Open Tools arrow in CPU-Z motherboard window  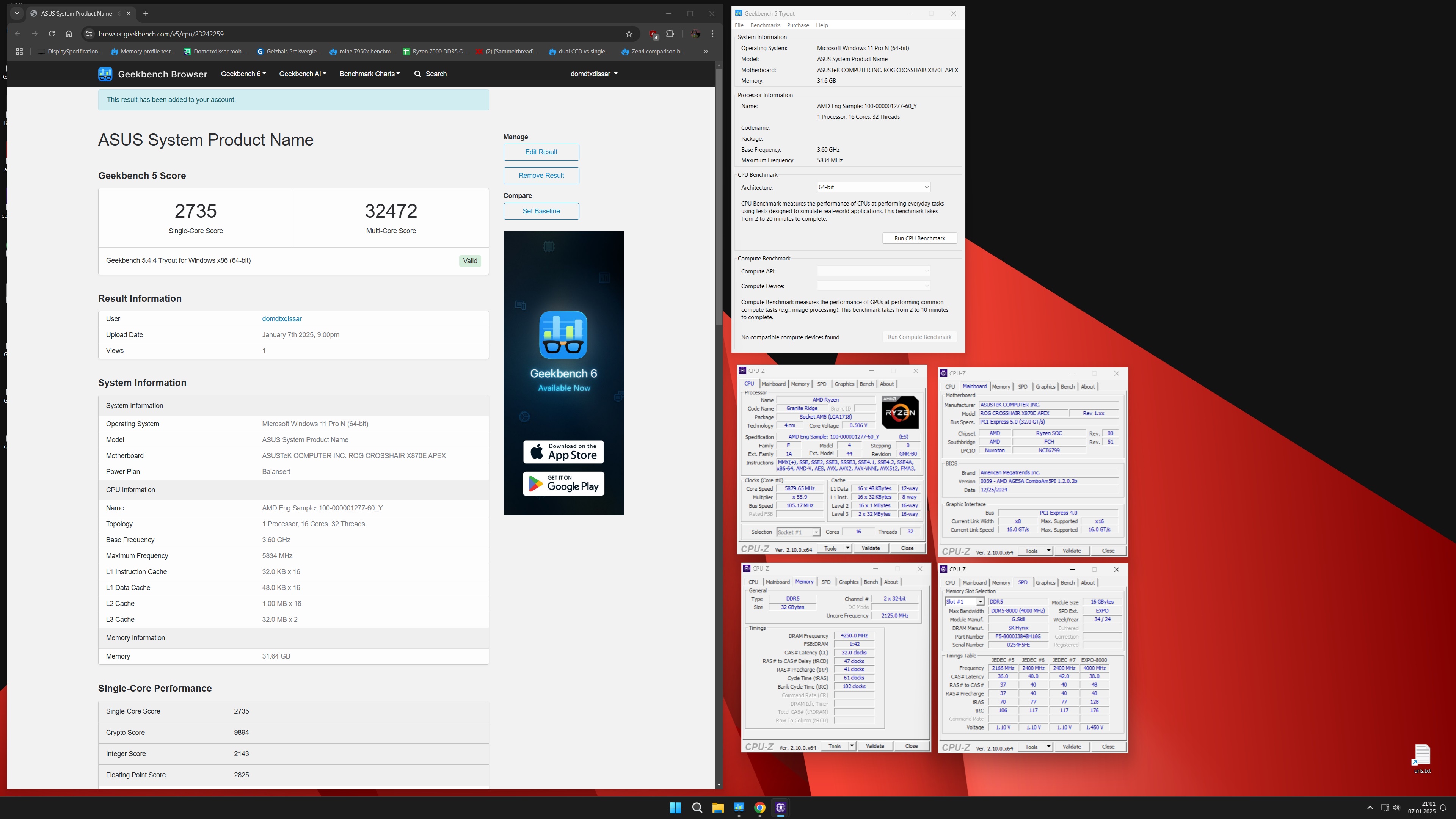click(x=1048, y=551)
